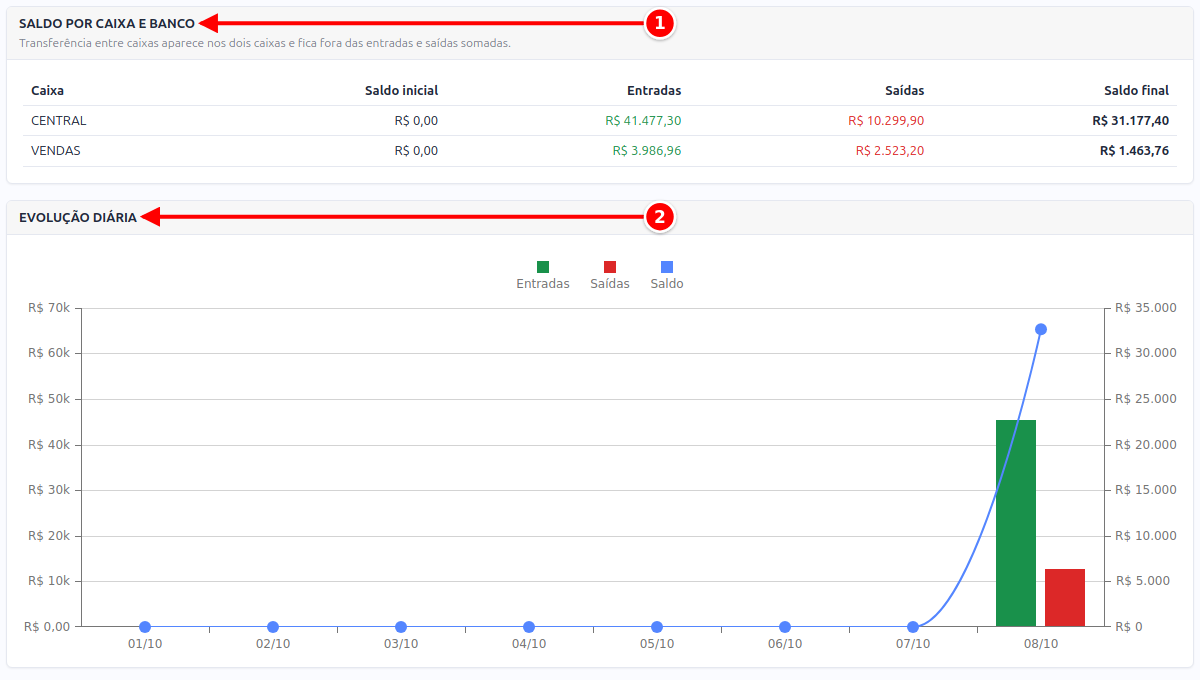
Task: Click the CENTRAL caixa name
Action: tap(59, 121)
